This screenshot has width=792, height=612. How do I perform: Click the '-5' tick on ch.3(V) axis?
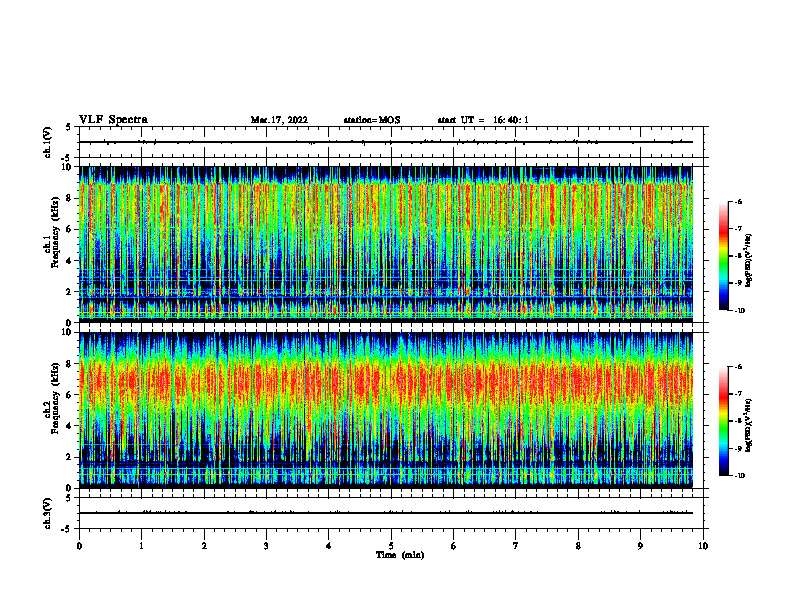pos(68,529)
